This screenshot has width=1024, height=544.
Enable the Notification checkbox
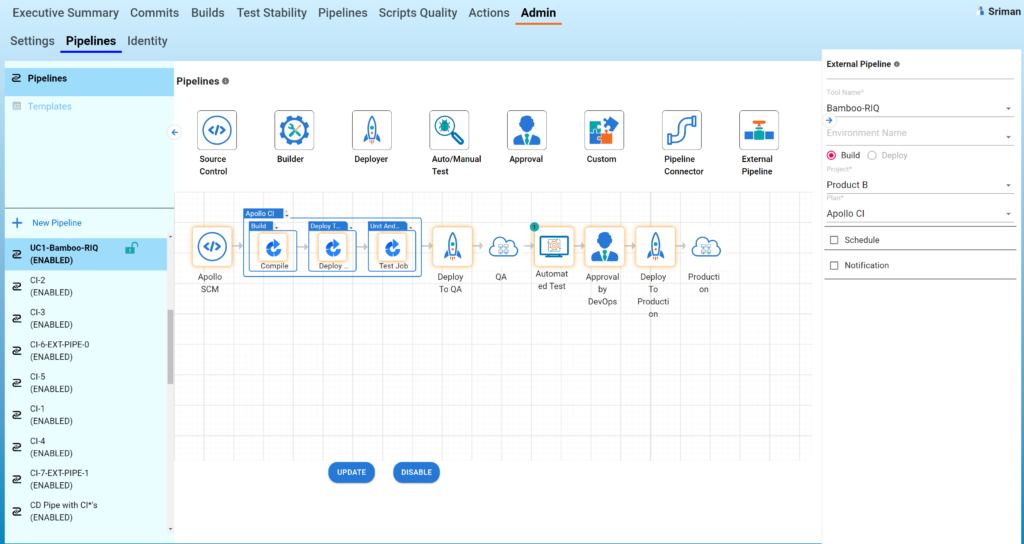click(x=834, y=265)
